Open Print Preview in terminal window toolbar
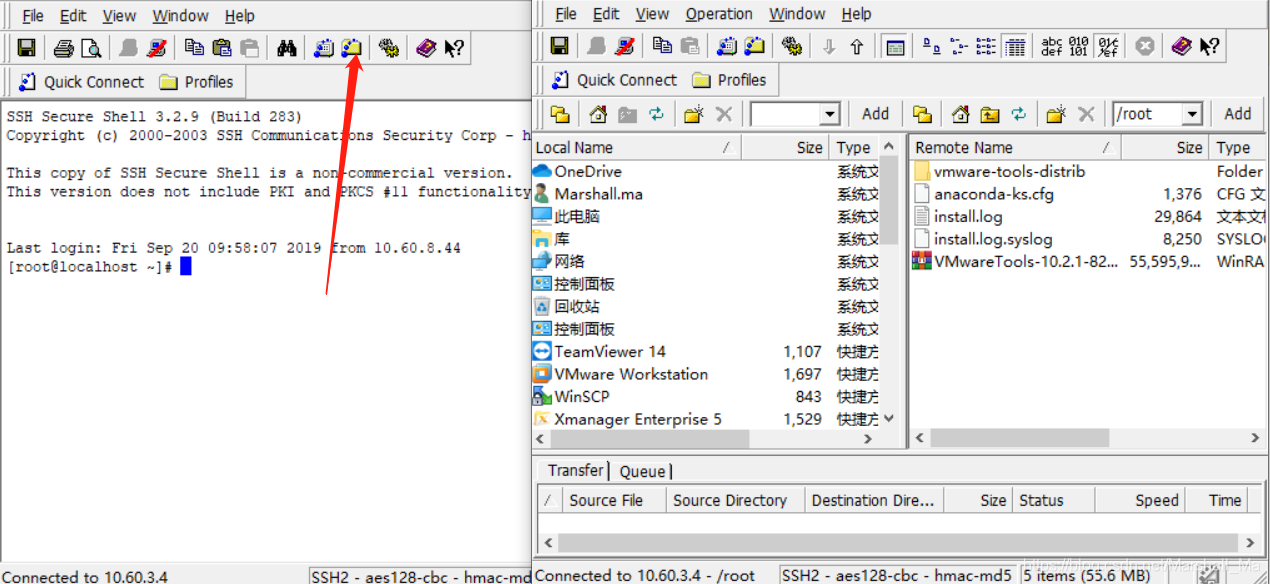The image size is (1270, 584). point(91,47)
